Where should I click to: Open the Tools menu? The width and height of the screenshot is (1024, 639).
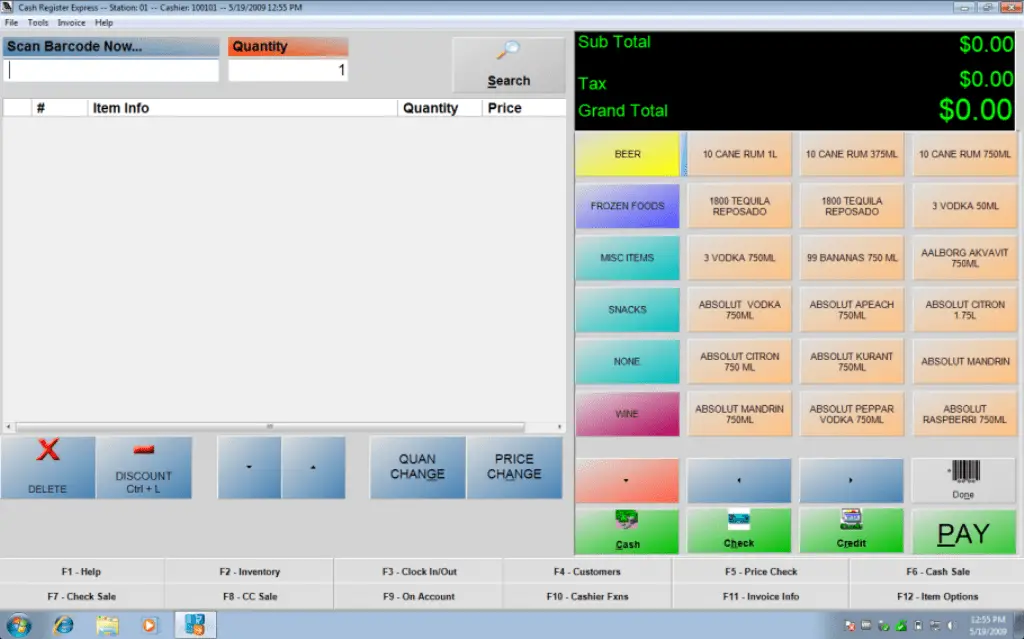pyautogui.click(x=38, y=22)
